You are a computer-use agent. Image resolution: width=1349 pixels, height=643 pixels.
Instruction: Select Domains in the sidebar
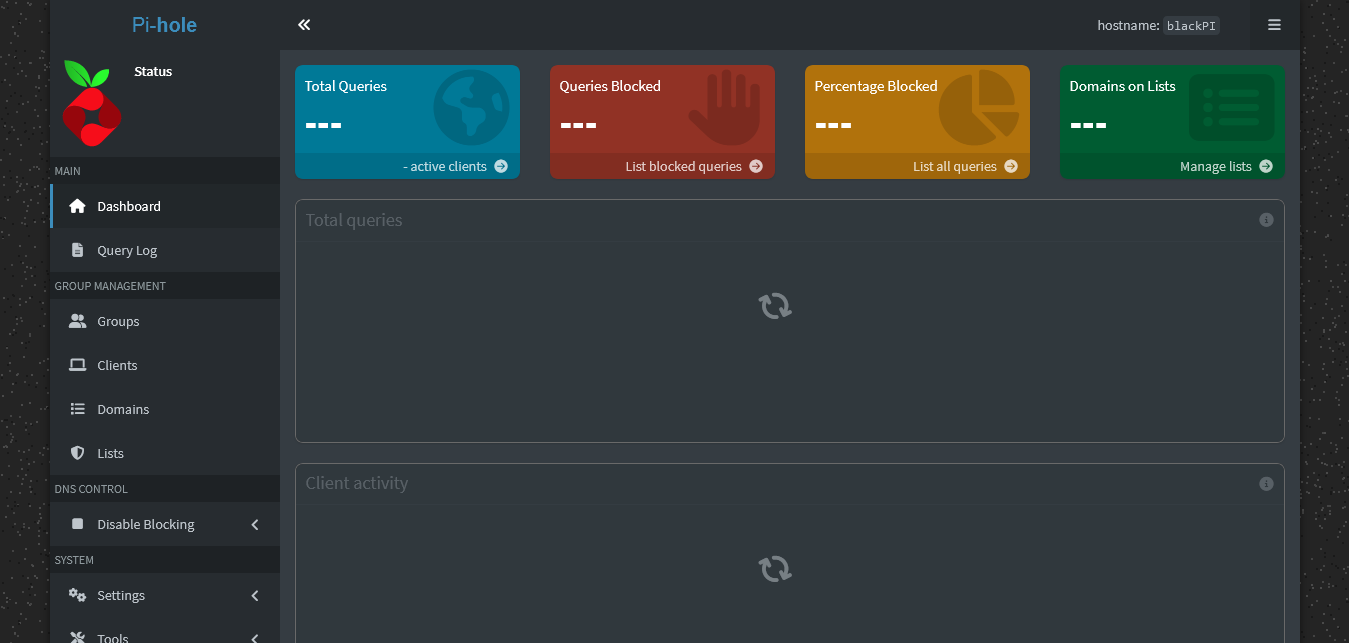pyautogui.click(x=123, y=409)
